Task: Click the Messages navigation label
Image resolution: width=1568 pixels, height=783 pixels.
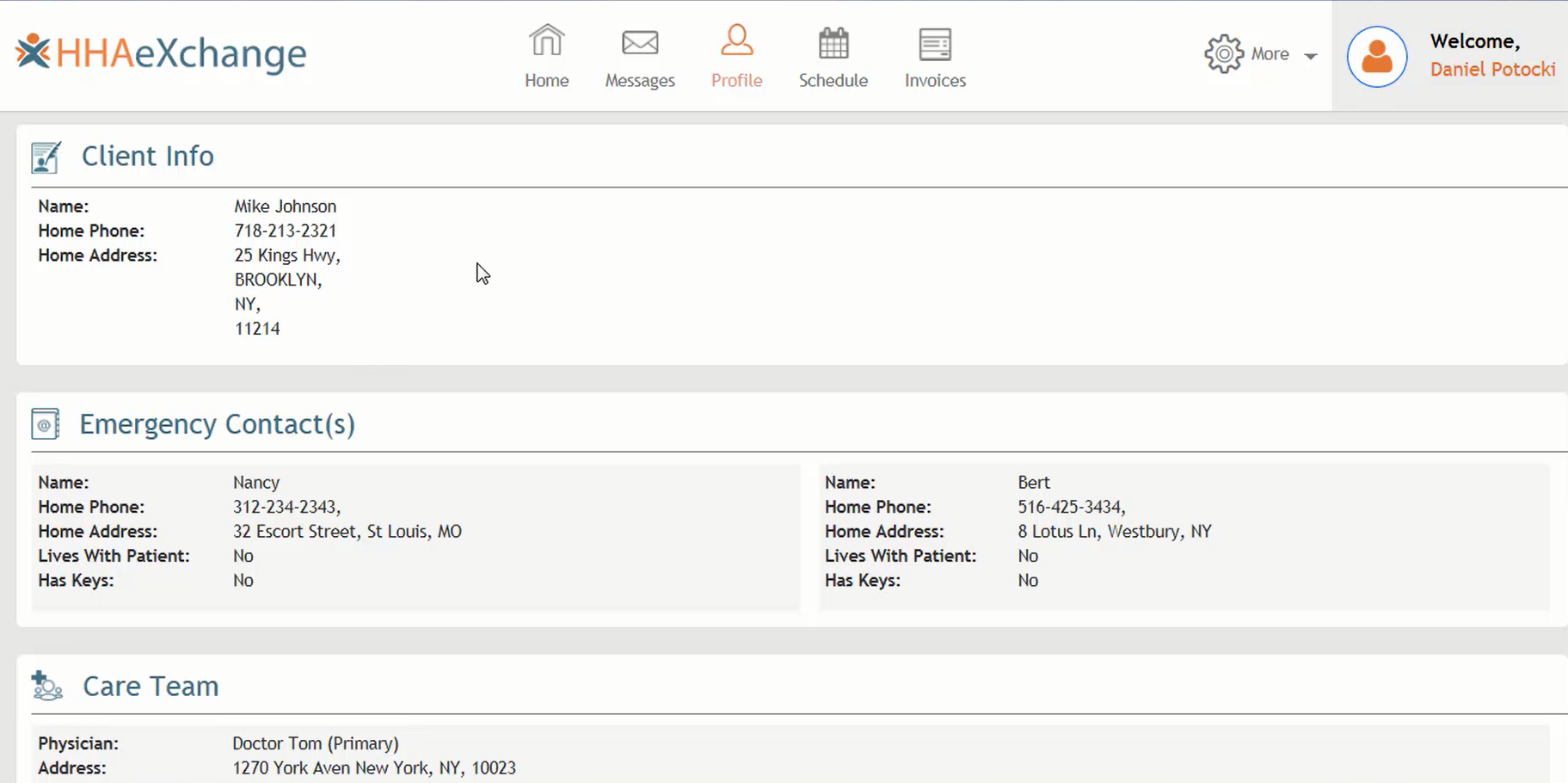Action: [x=639, y=81]
